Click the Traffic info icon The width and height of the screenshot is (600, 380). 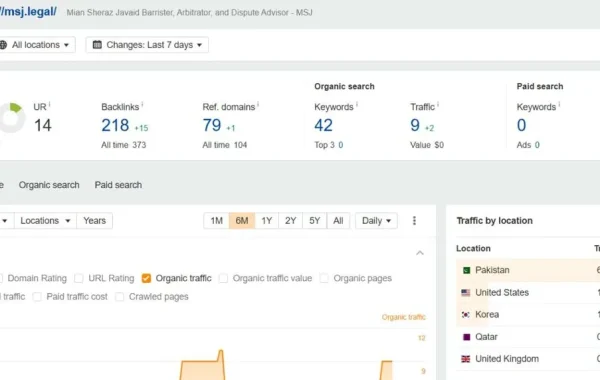[438, 104]
